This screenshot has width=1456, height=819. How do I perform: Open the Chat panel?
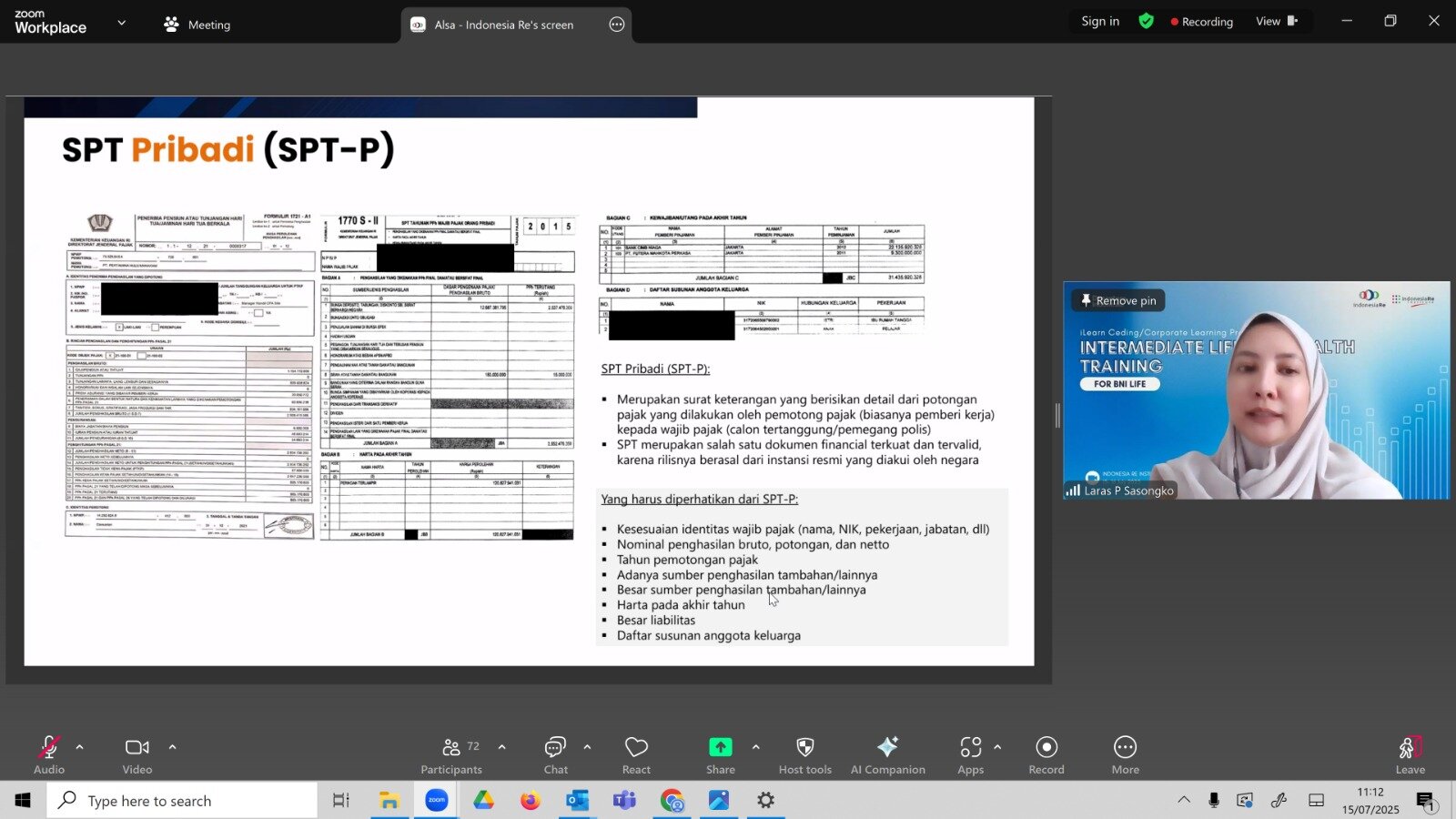(x=555, y=755)
